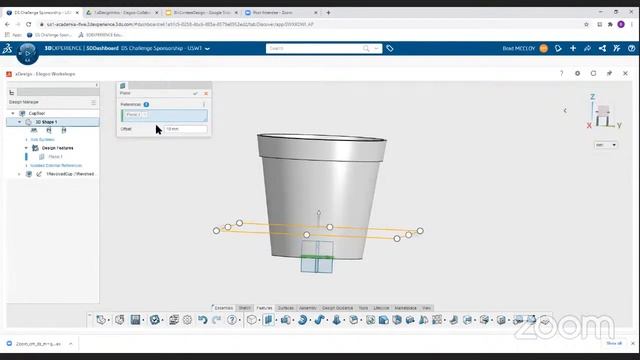The image size is (640, 360).
Task: Open the dashboard title dropdown chevron
Action: click(x=207, y=49)
